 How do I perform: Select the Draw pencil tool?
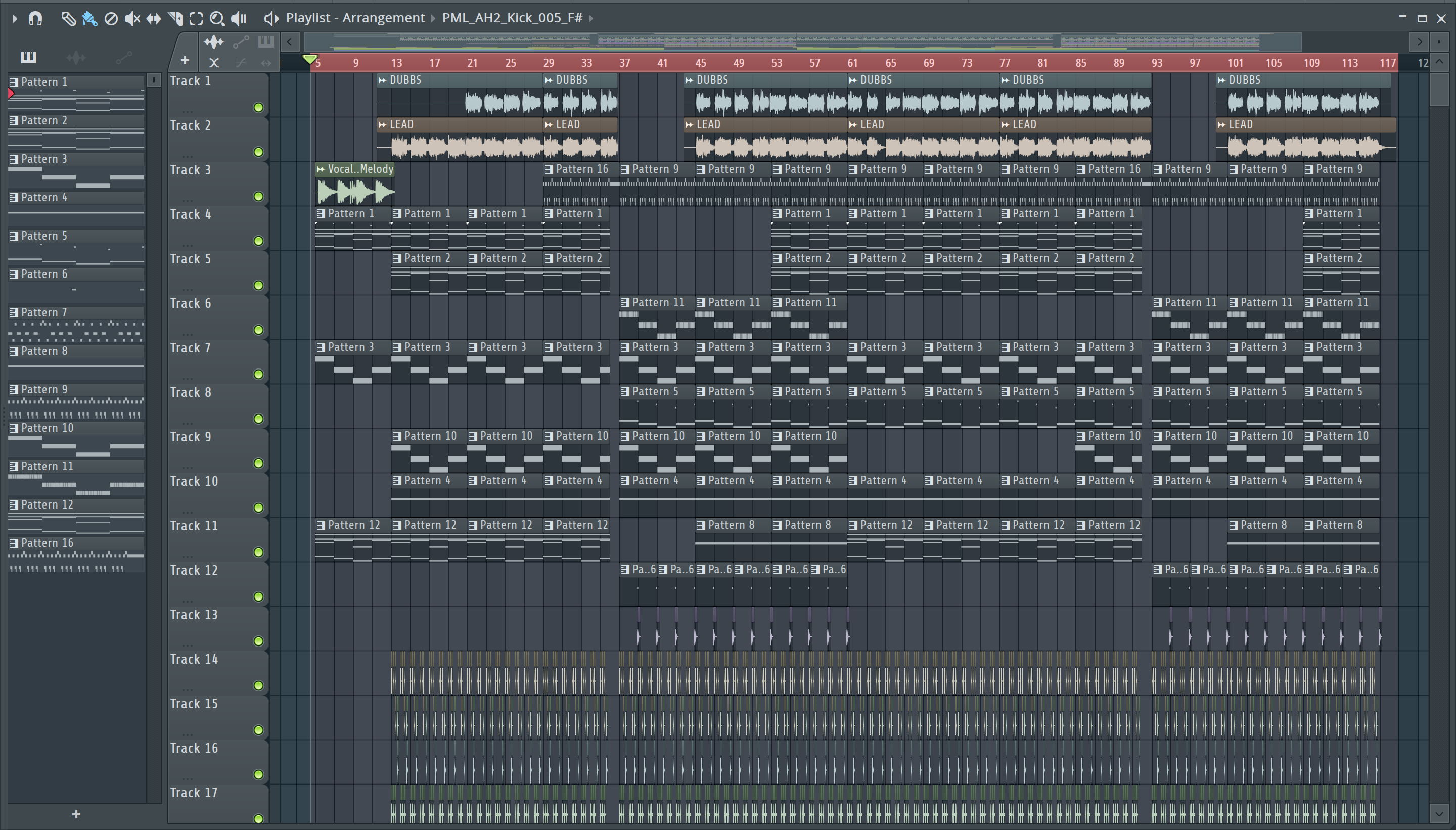pyautogui.click(x=68, y=19)
